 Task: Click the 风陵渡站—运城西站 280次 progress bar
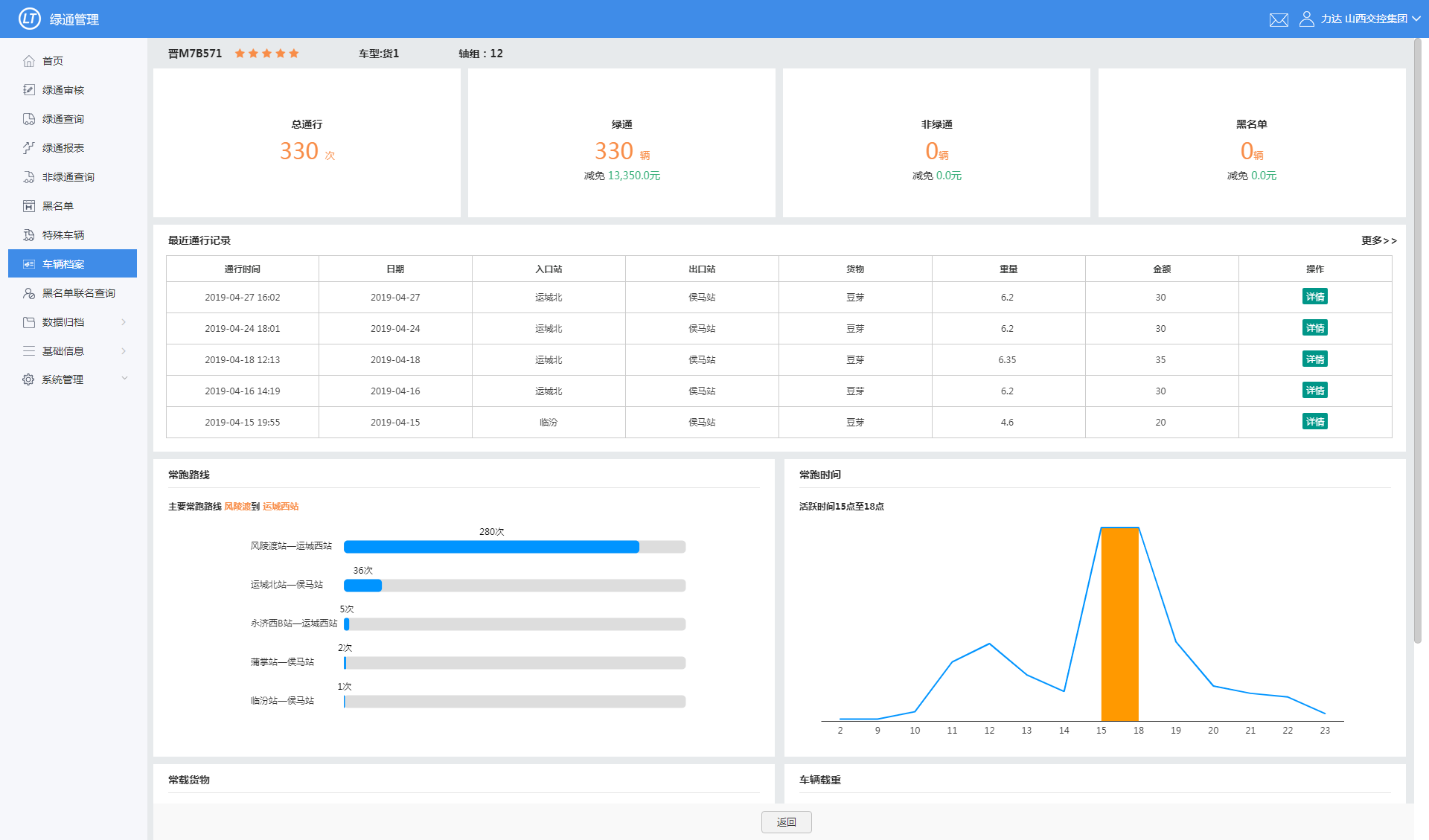pos(514,547)
